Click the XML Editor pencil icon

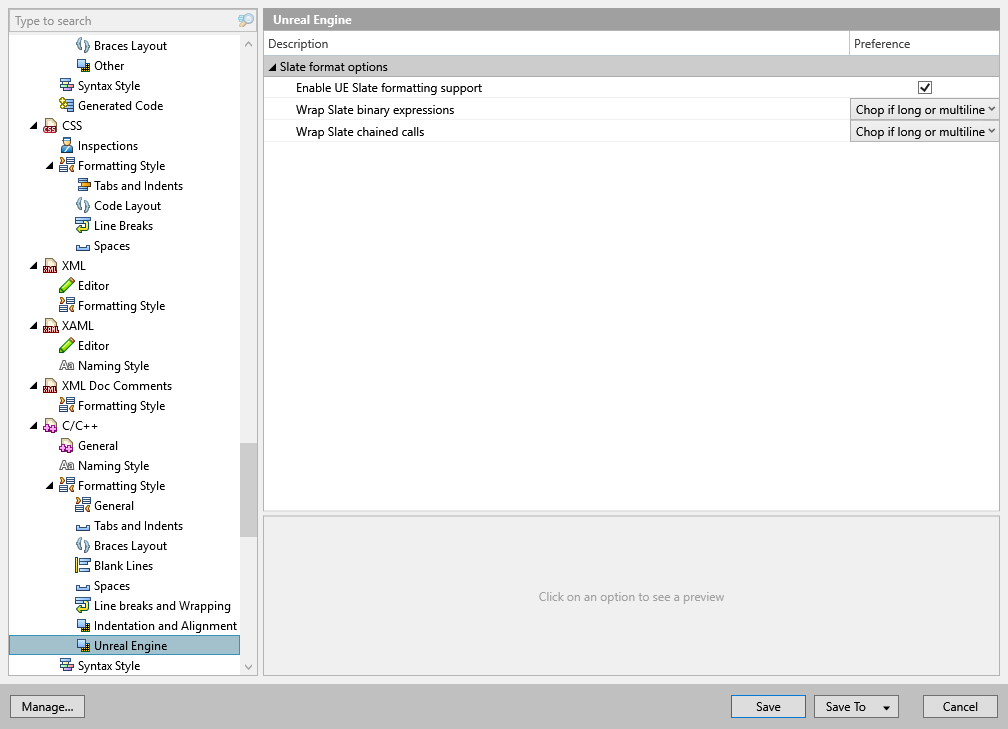(67, 286)
